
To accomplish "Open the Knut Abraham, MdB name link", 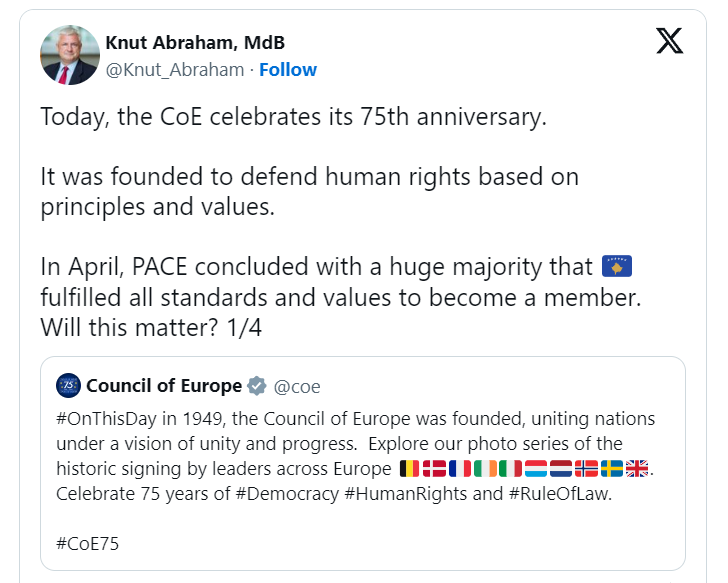I will (194, 42).
